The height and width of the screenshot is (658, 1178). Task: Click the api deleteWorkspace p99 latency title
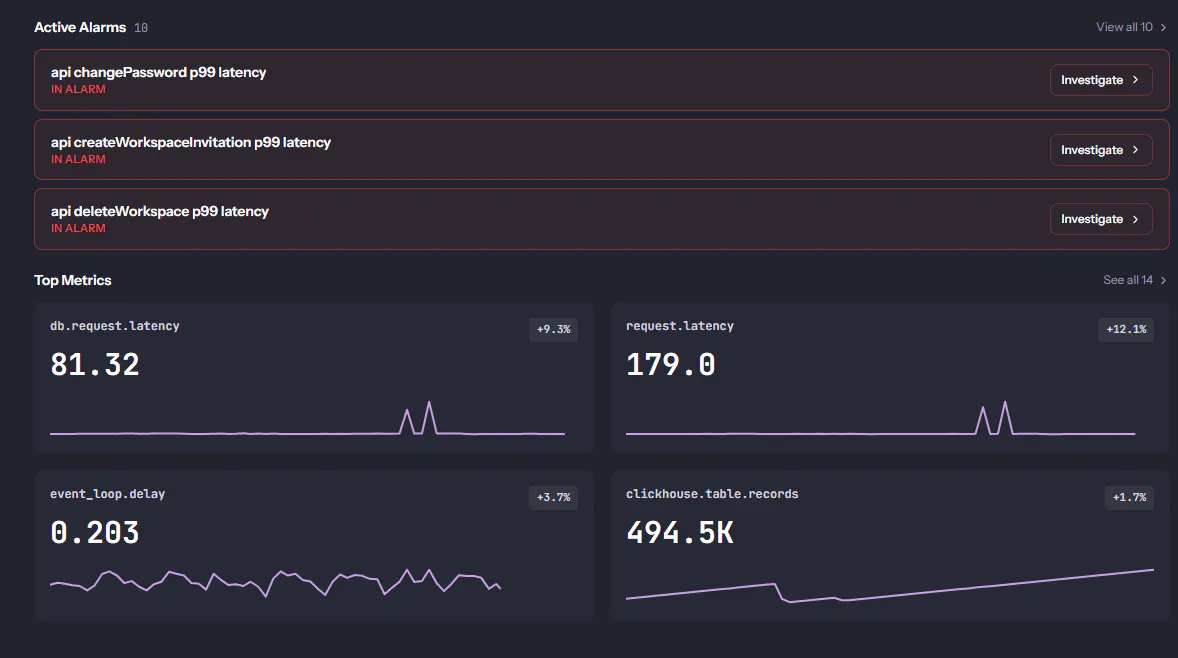[159, 211]
